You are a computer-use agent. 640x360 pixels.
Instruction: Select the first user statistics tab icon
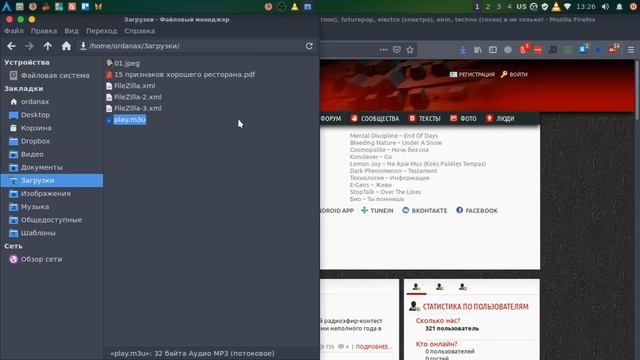click(416, 287)
